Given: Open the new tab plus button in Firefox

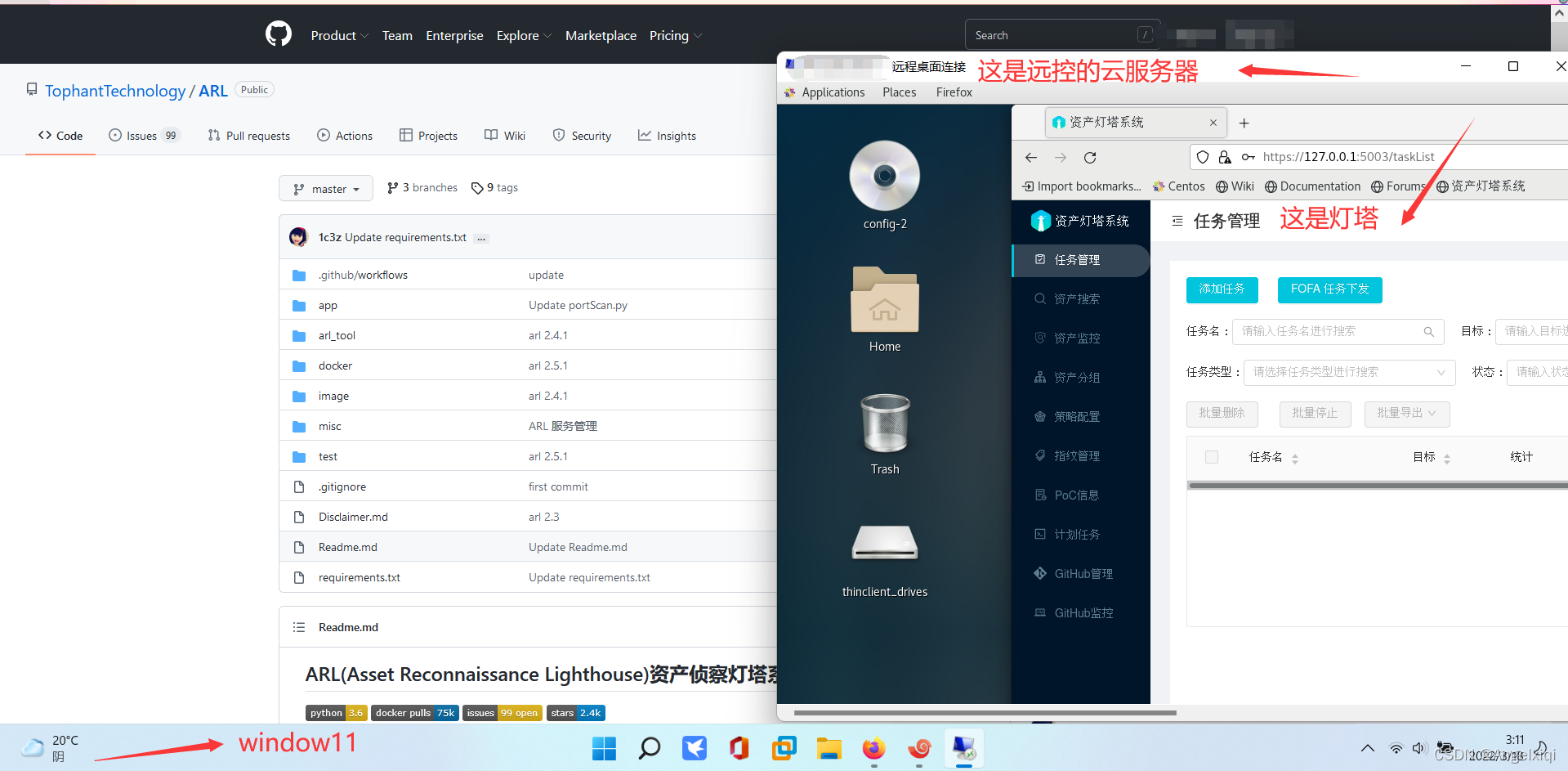Looking at the screenshot, I should click(1244, 123).
